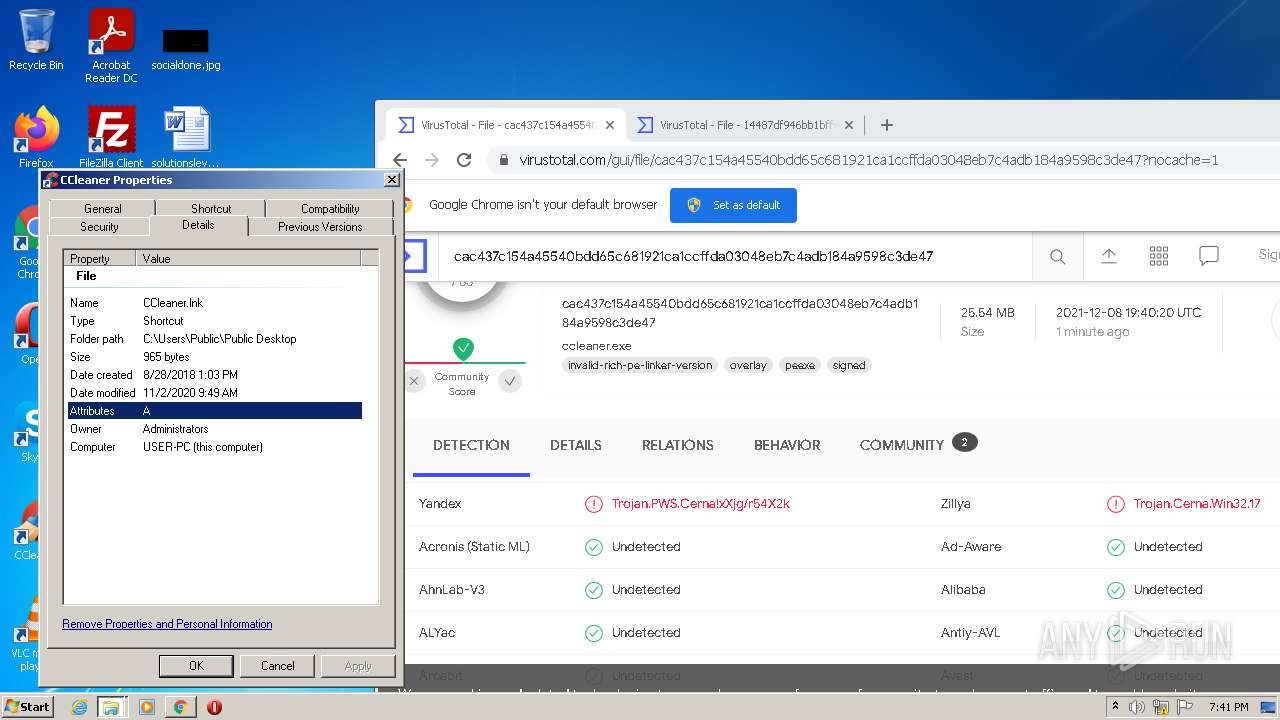Click Chrome icon in taskbar
Screen dimensions: 1280x720
coord(180,707)
